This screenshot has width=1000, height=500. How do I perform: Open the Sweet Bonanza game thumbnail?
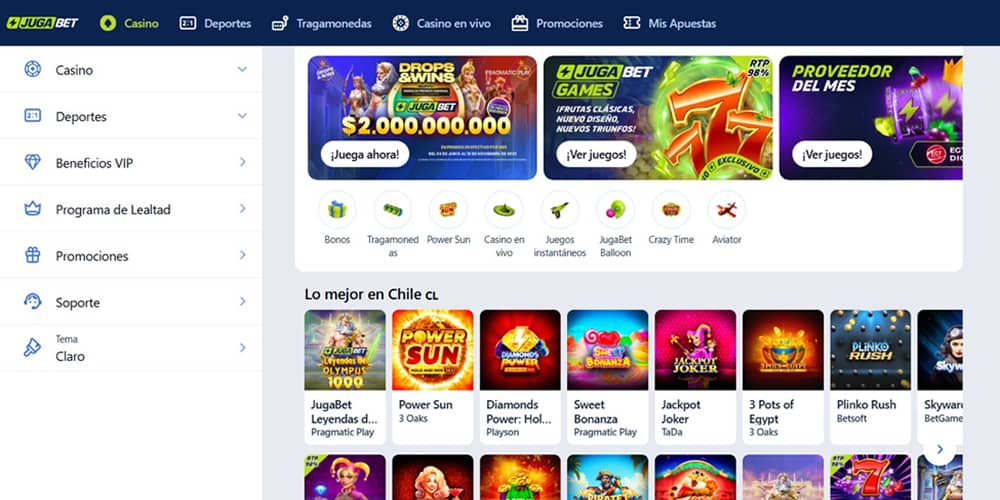coord(607,350)
